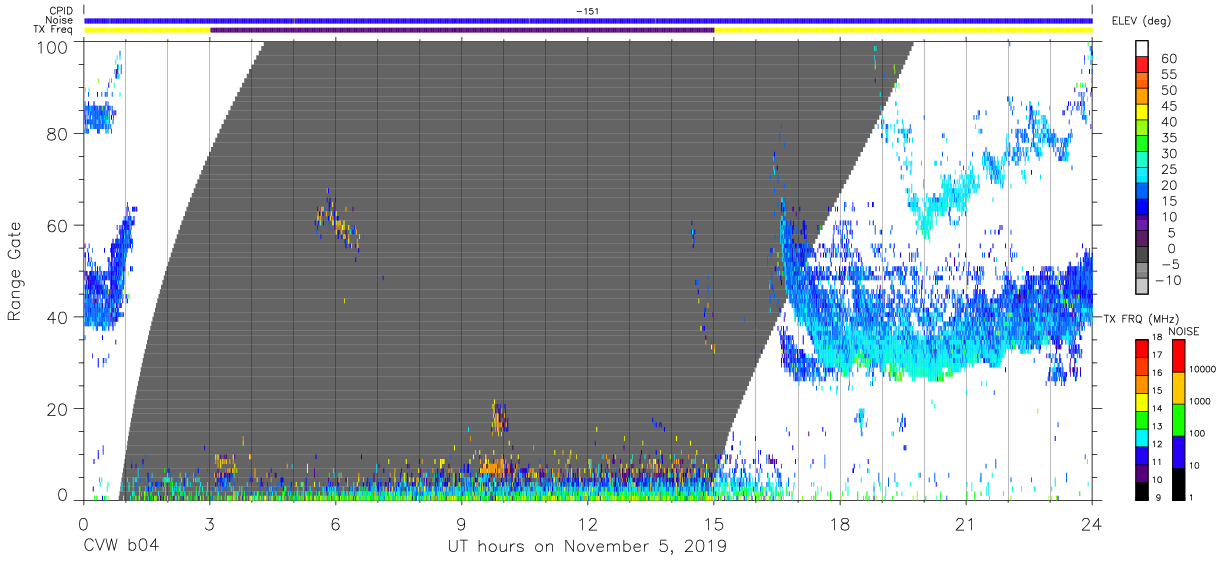Click the '1' label on the NOISE scale
This screenshot has height=567, width=1228.
tap(1191, 497)
